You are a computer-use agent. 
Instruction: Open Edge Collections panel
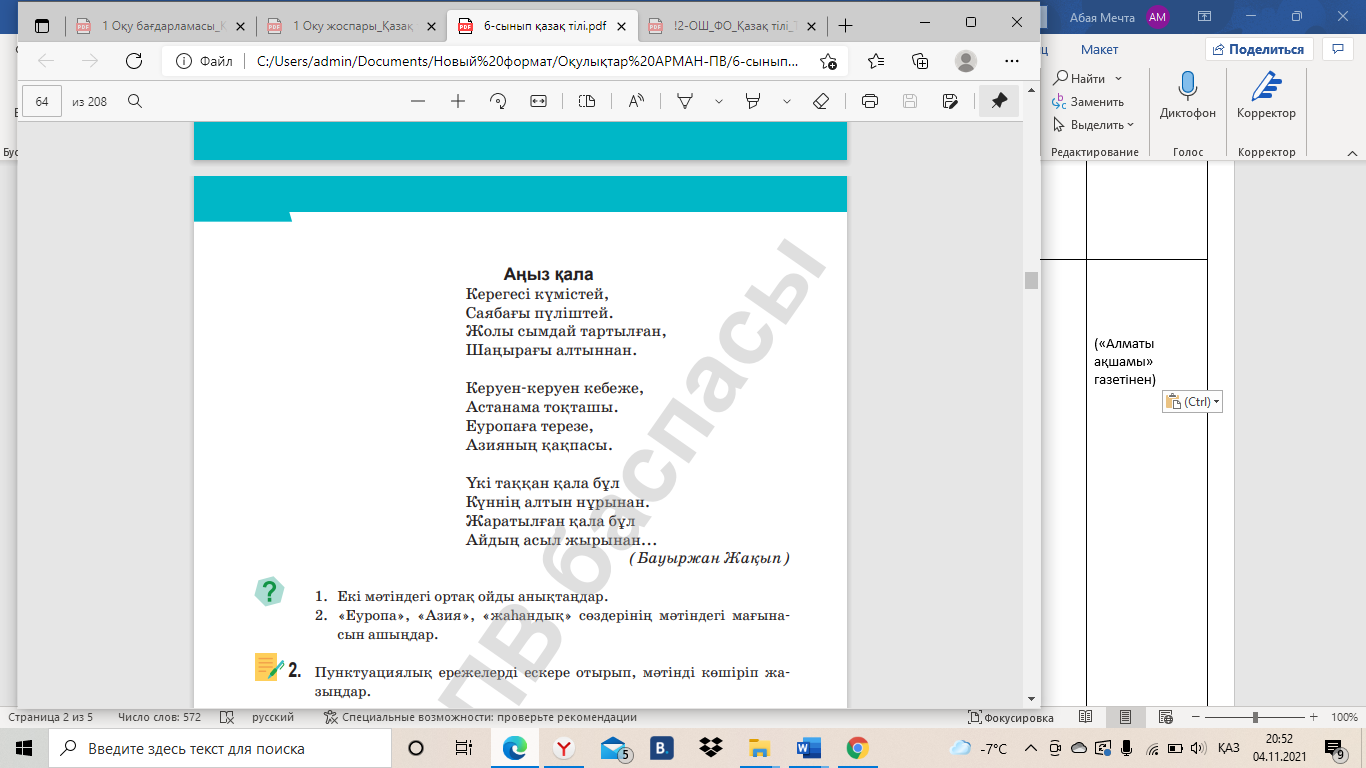click(x=921, y=61)
